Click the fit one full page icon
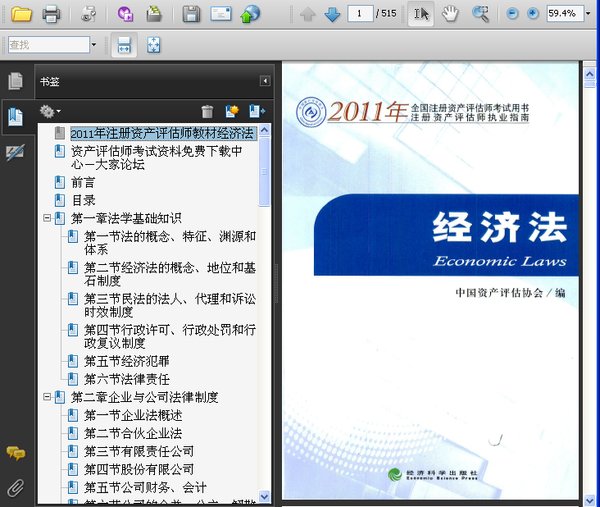The width and height of the screenshot is (600, 507). coord(153,45)
